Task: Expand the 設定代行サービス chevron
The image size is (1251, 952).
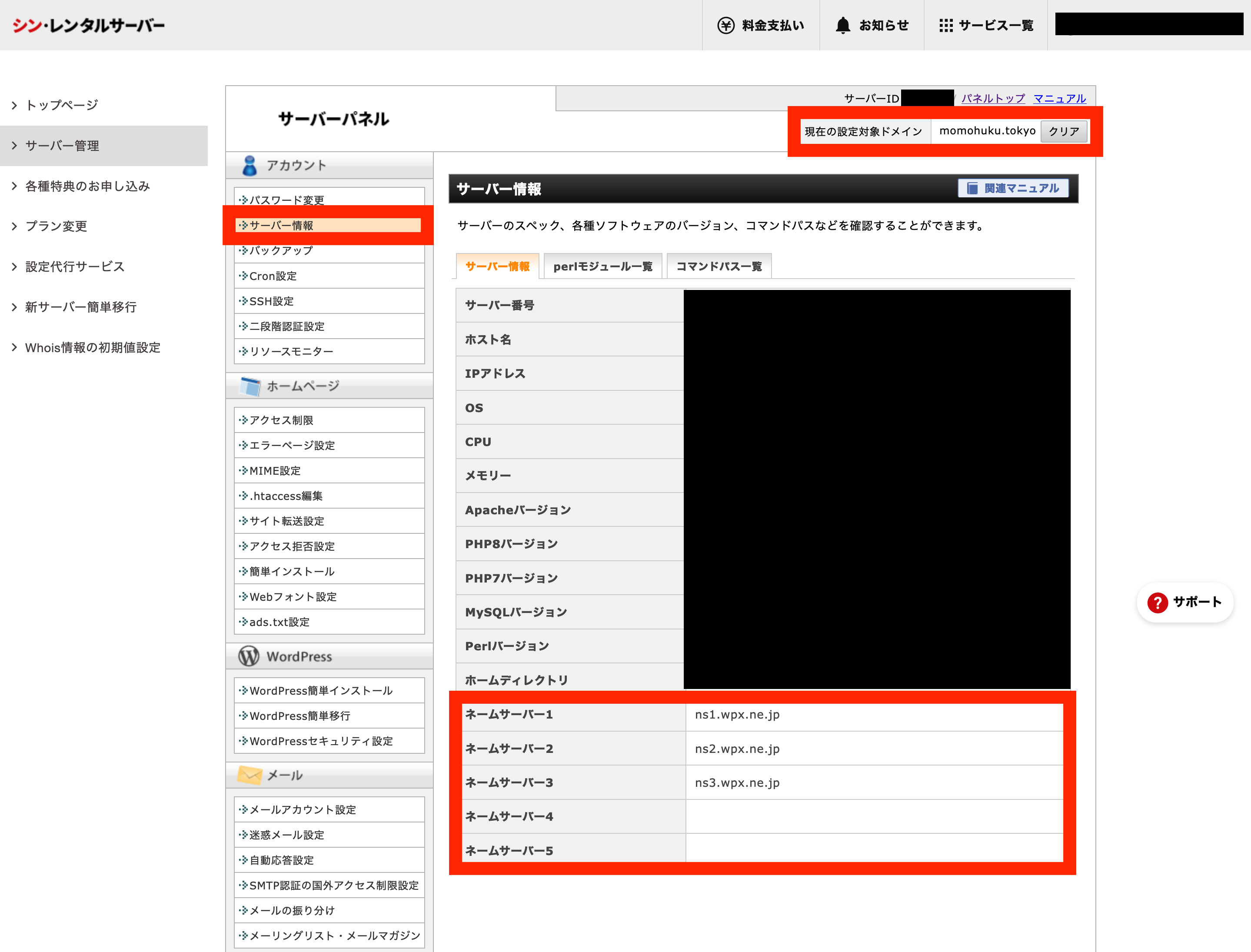Action: 14,266
